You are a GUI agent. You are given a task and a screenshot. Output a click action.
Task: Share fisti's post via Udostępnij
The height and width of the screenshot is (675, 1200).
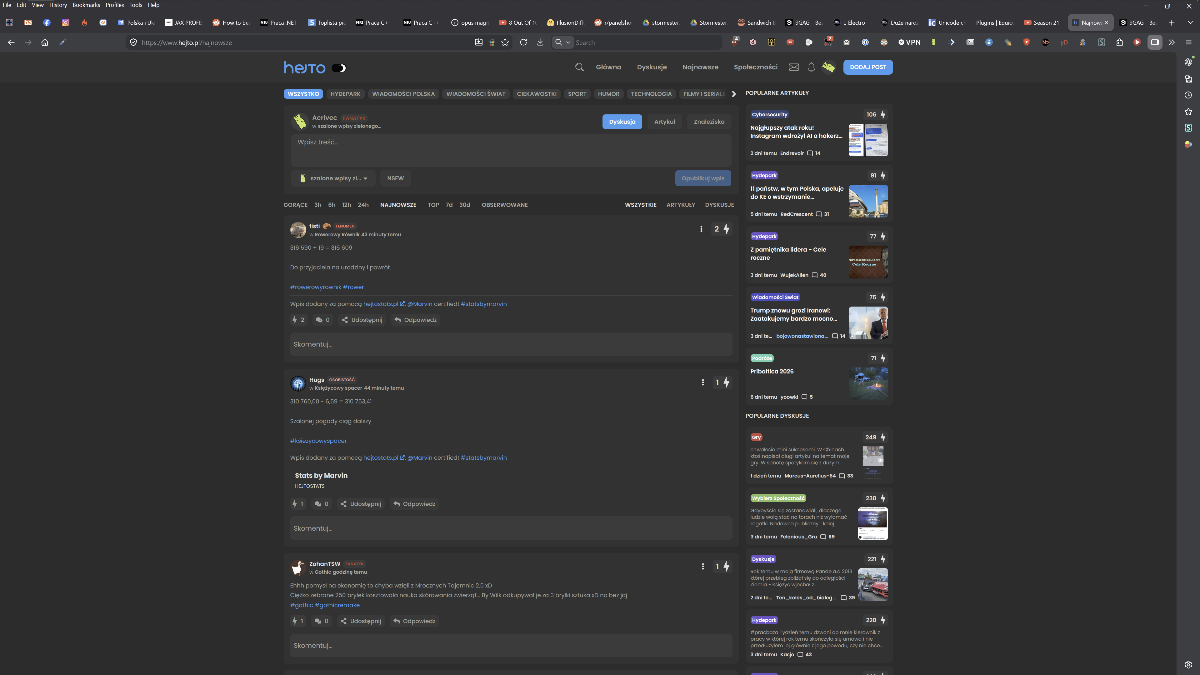click(x=361, y=320)
